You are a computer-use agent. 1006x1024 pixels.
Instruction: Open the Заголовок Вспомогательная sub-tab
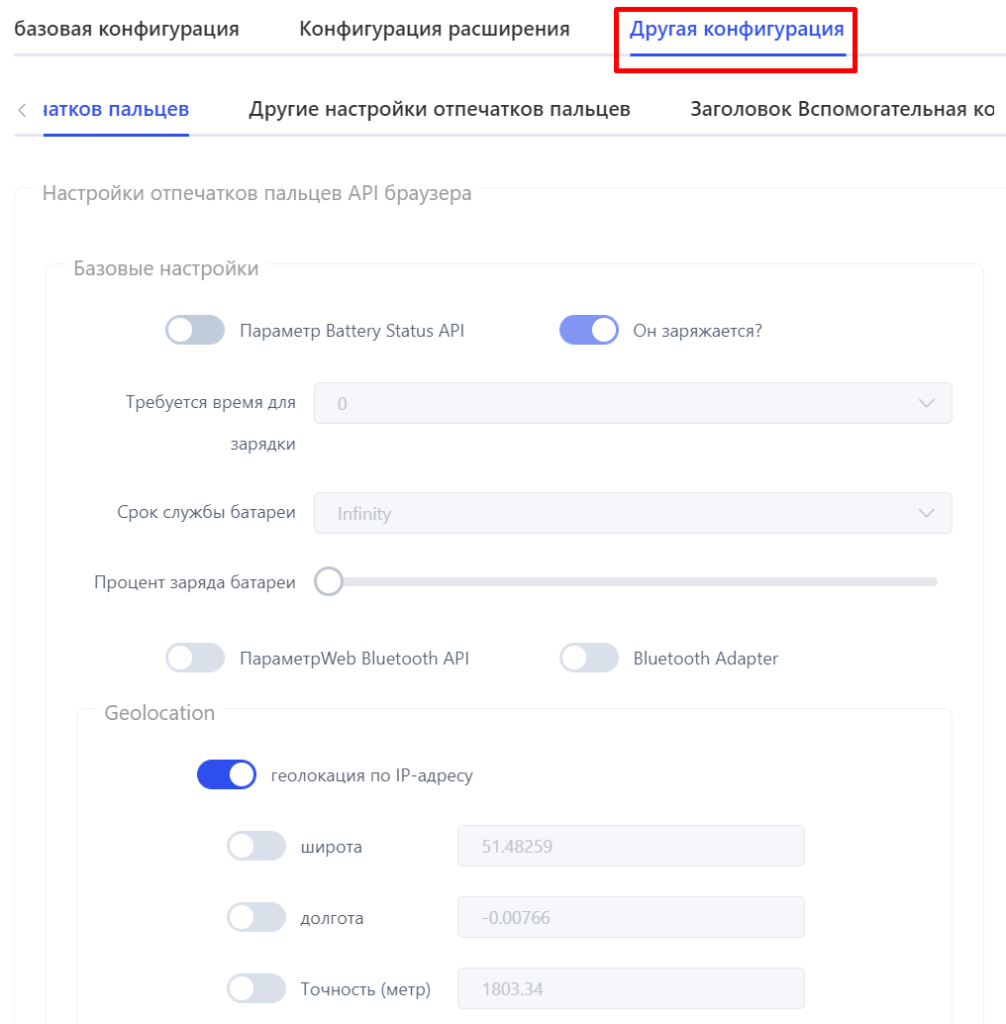click(842, 109)
